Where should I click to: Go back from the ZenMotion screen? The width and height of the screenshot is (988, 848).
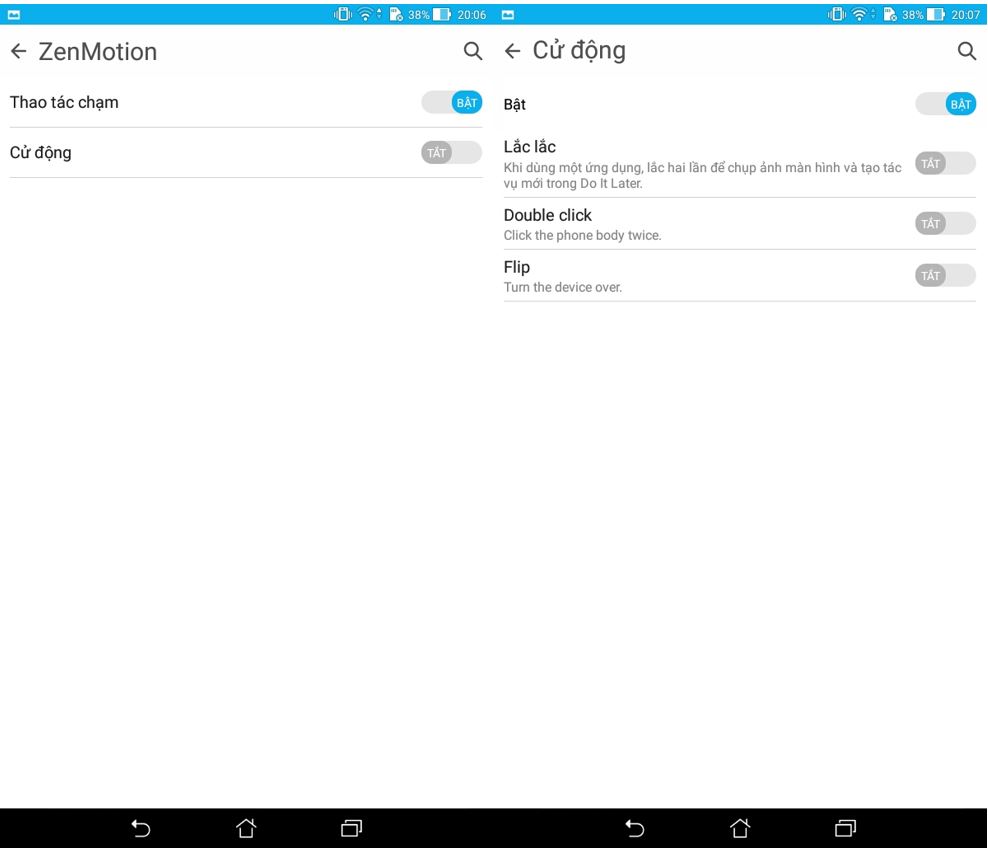pyautogui.click(x=19, y=51)
